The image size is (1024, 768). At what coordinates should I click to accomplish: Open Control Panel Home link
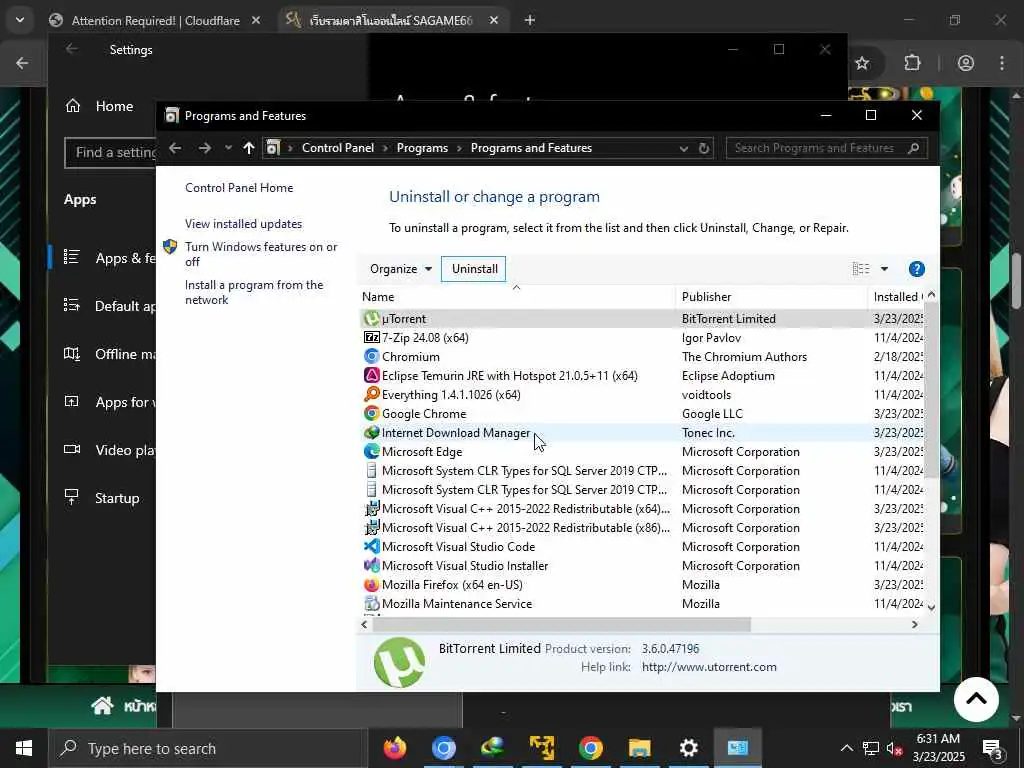tap(239, 188)
